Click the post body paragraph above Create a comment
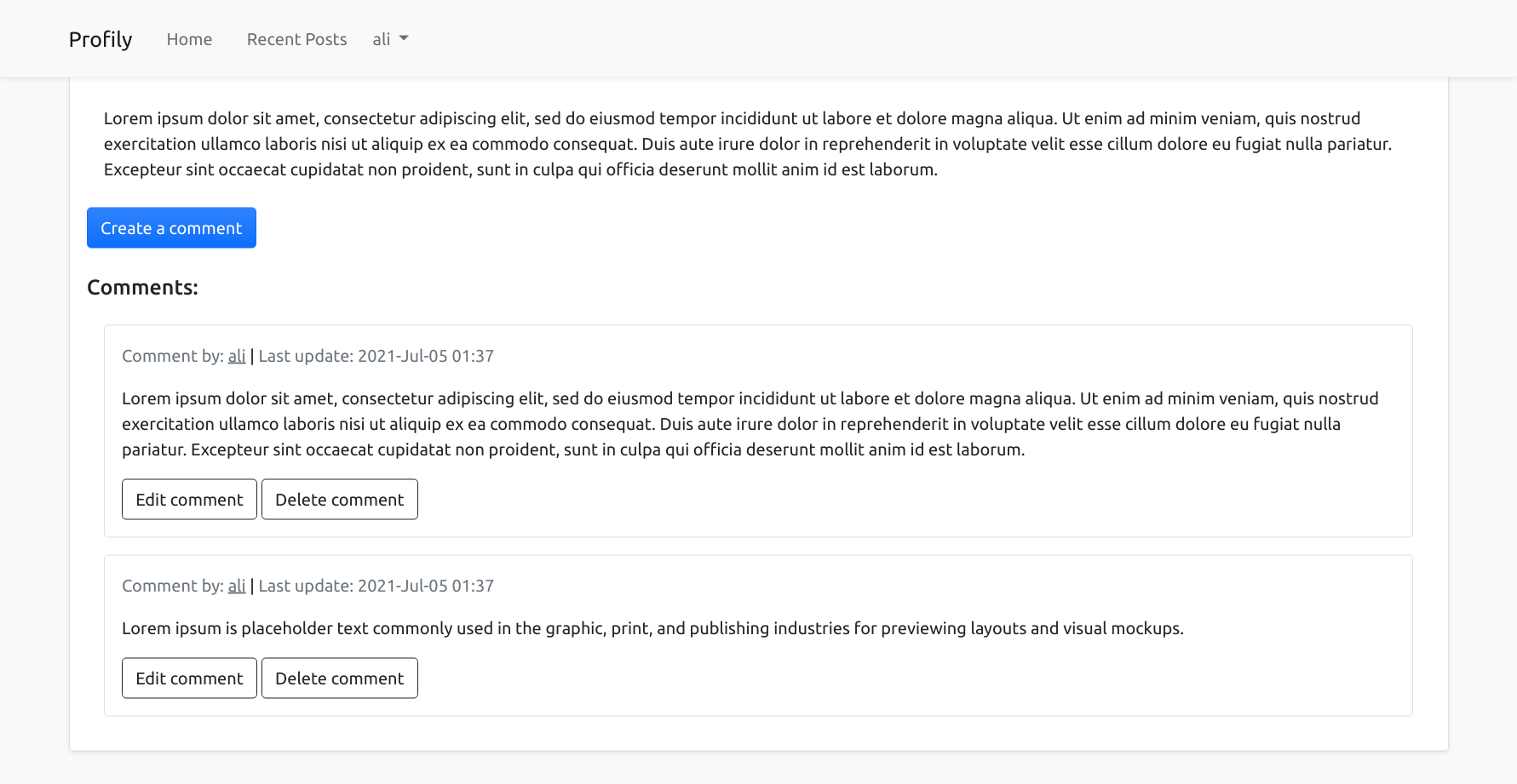 pyautogui.click(x=747, y=144)
